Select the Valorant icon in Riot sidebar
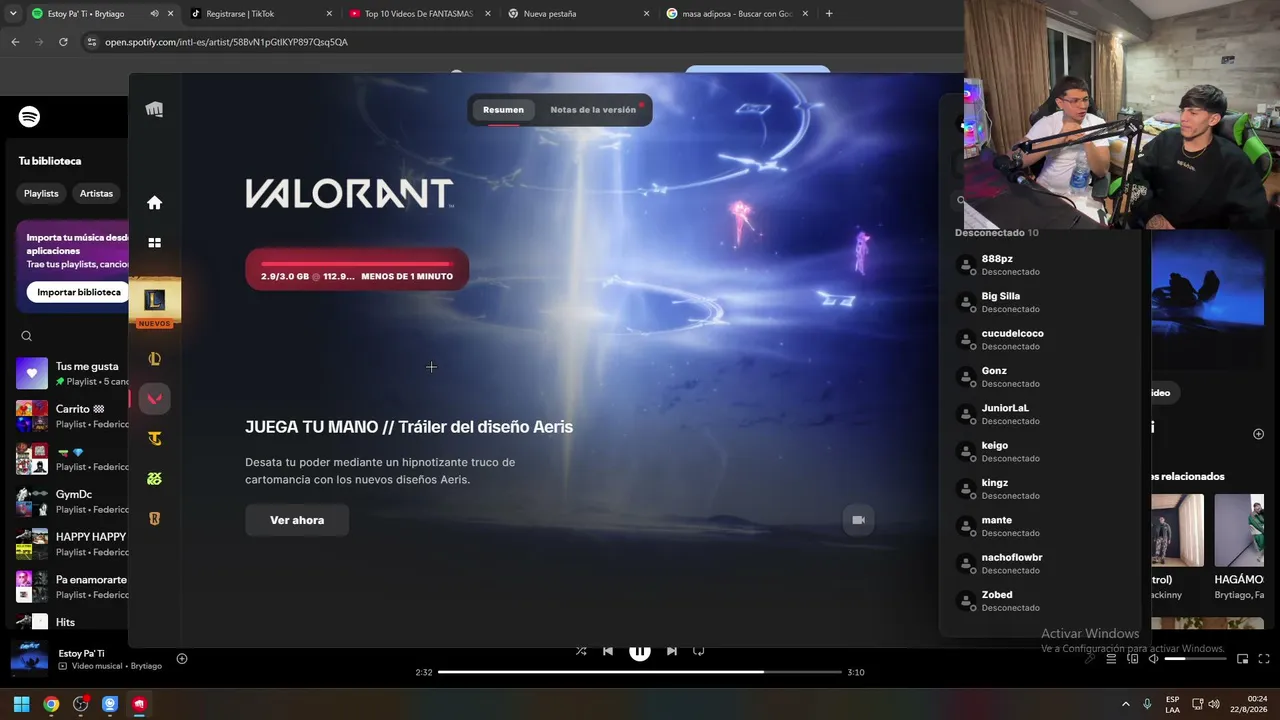The width and height of the screenshot is (1280, 720). click(154, 399)
